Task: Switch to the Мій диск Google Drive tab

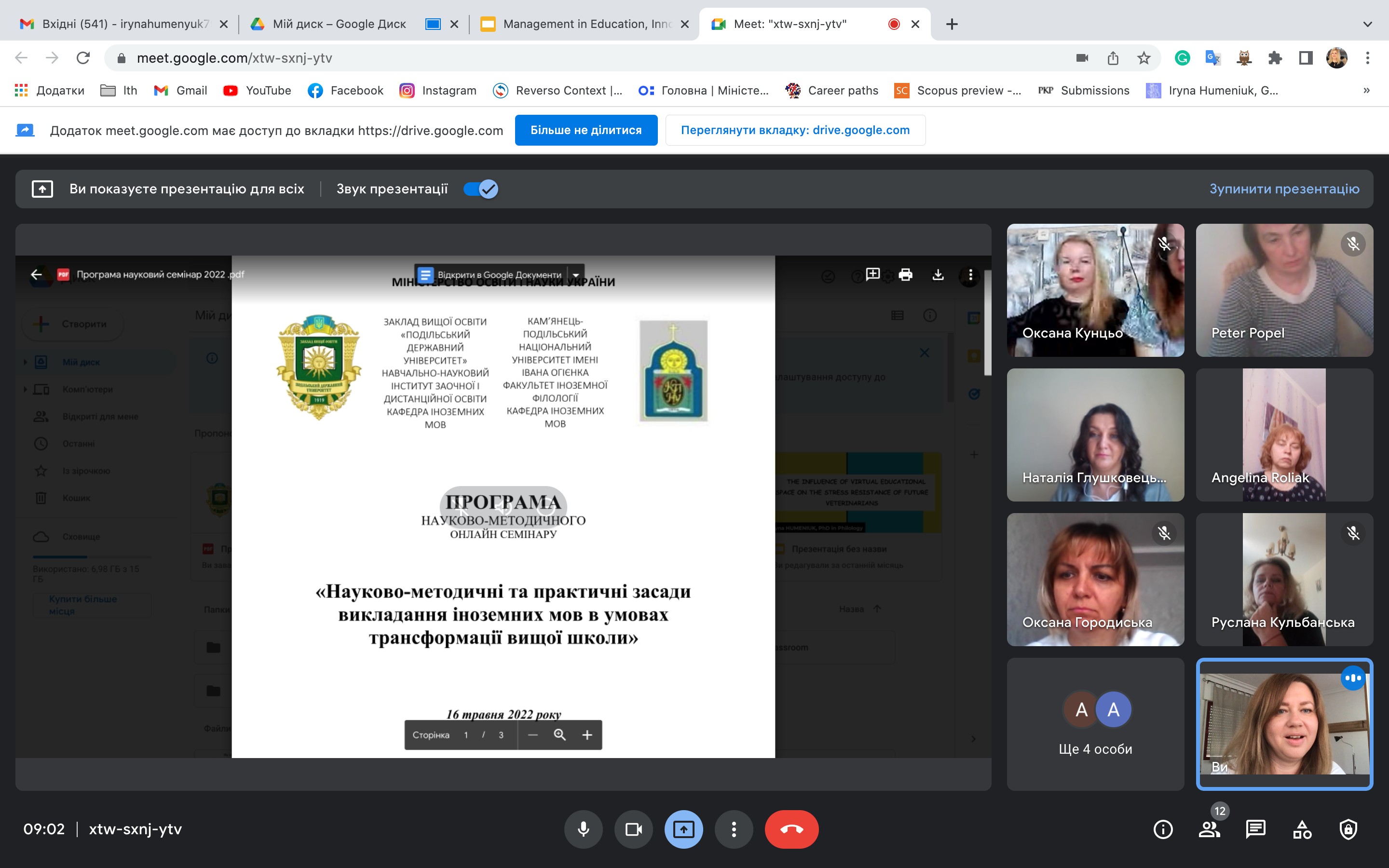Action: point(339,24)
